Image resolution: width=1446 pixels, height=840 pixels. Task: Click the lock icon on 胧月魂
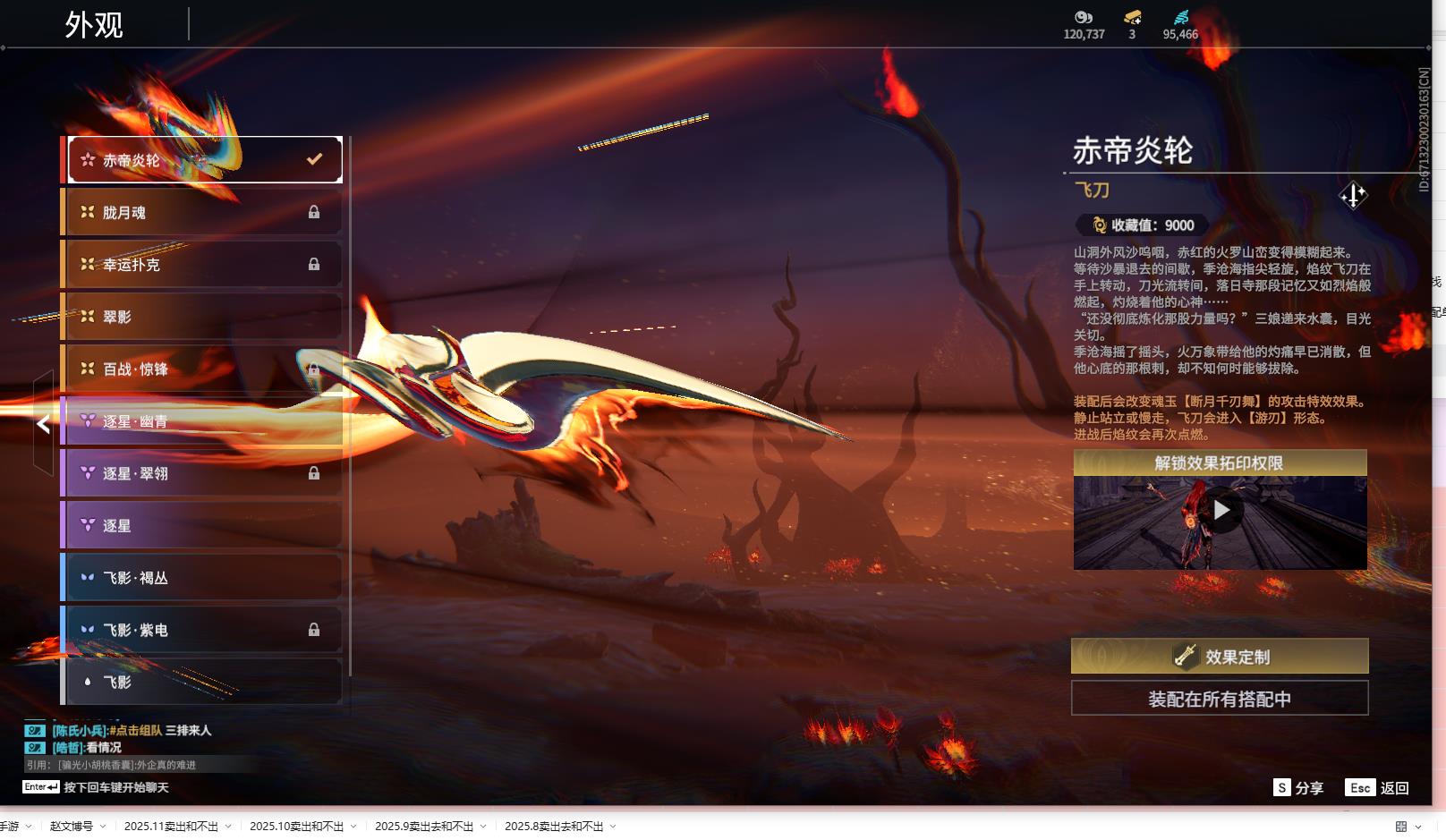[314, 212]
